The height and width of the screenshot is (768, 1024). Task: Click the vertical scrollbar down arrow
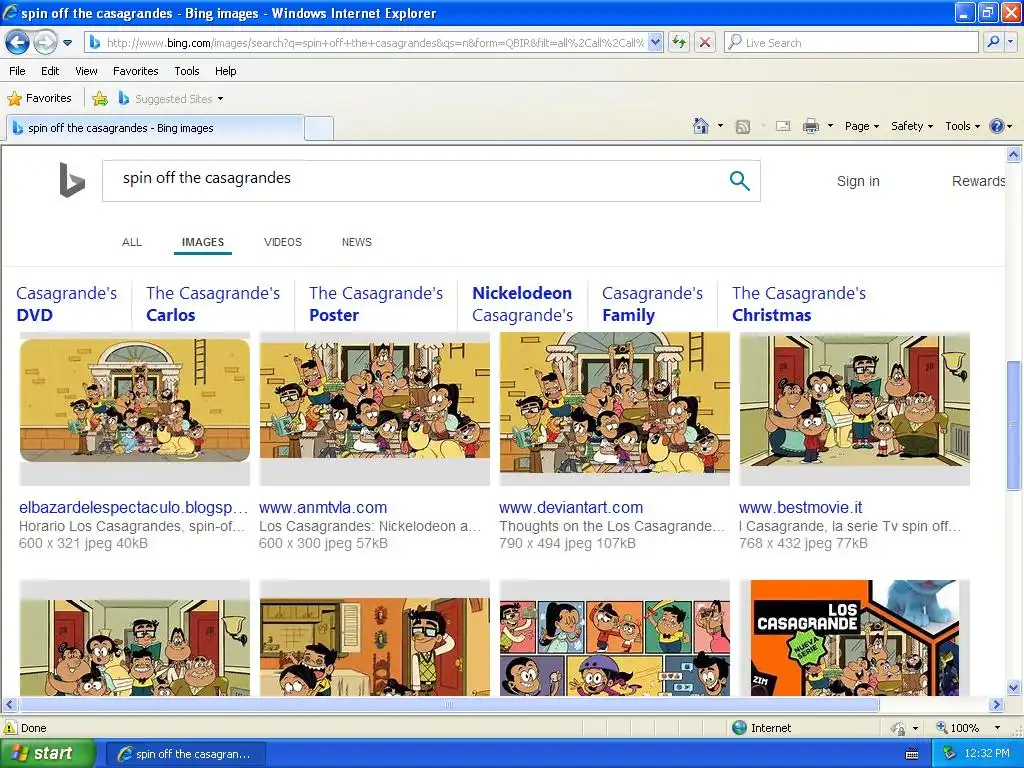pyautogui.click(x=1014, y=687)
